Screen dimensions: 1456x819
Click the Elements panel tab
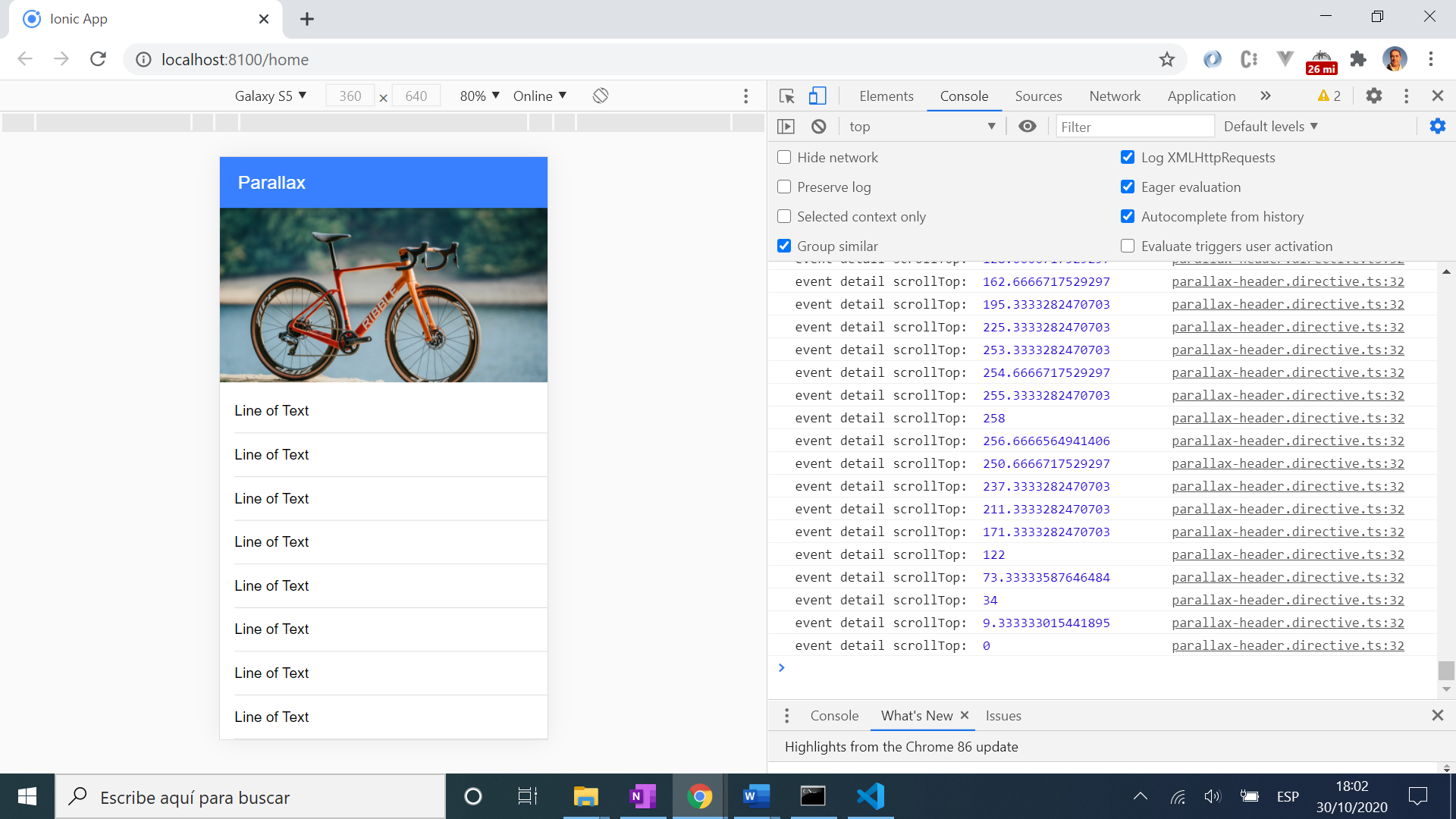click(886, 96)
